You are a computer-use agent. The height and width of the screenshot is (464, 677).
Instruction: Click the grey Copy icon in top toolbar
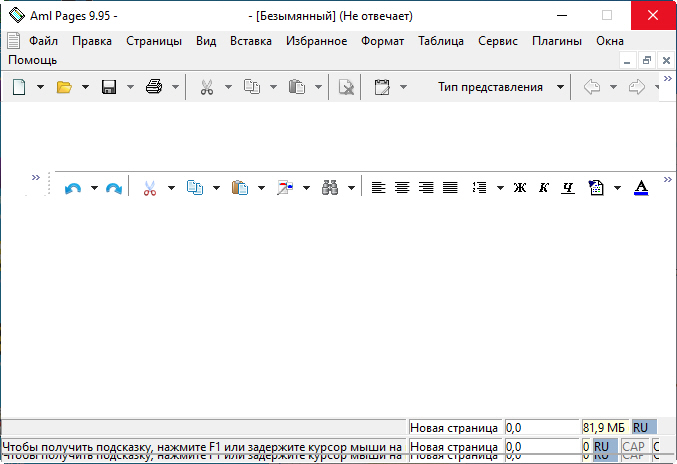coord(252,87)
